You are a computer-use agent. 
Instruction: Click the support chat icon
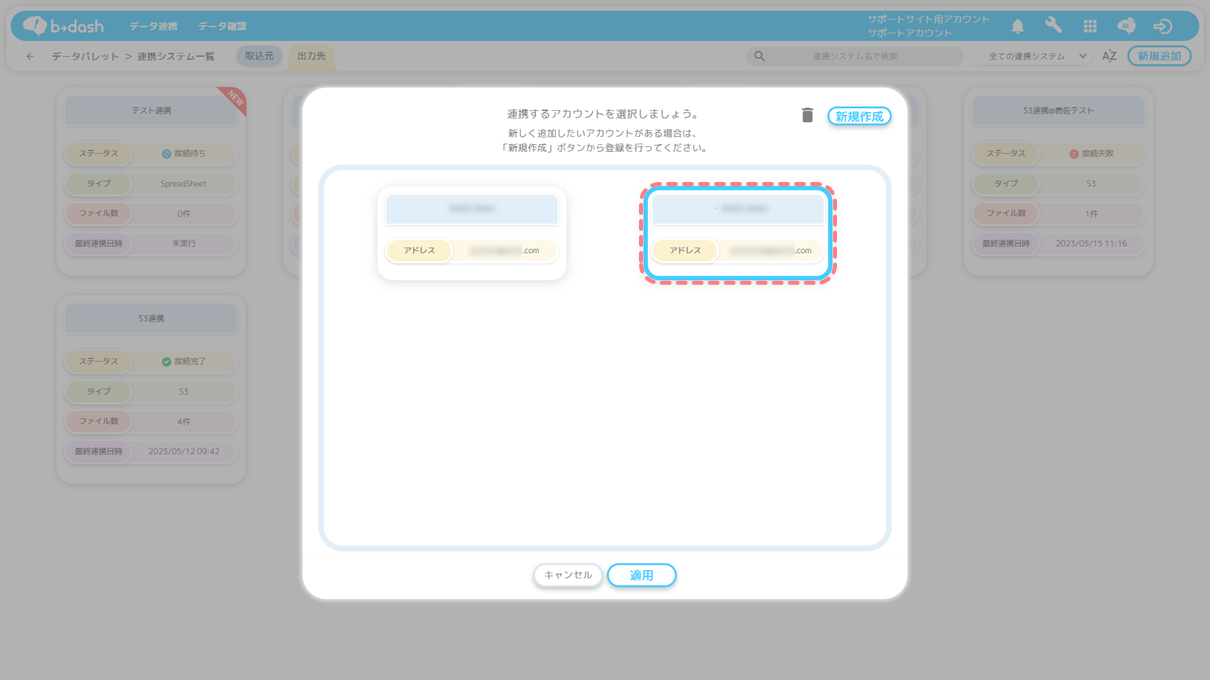pos(1126,26)
